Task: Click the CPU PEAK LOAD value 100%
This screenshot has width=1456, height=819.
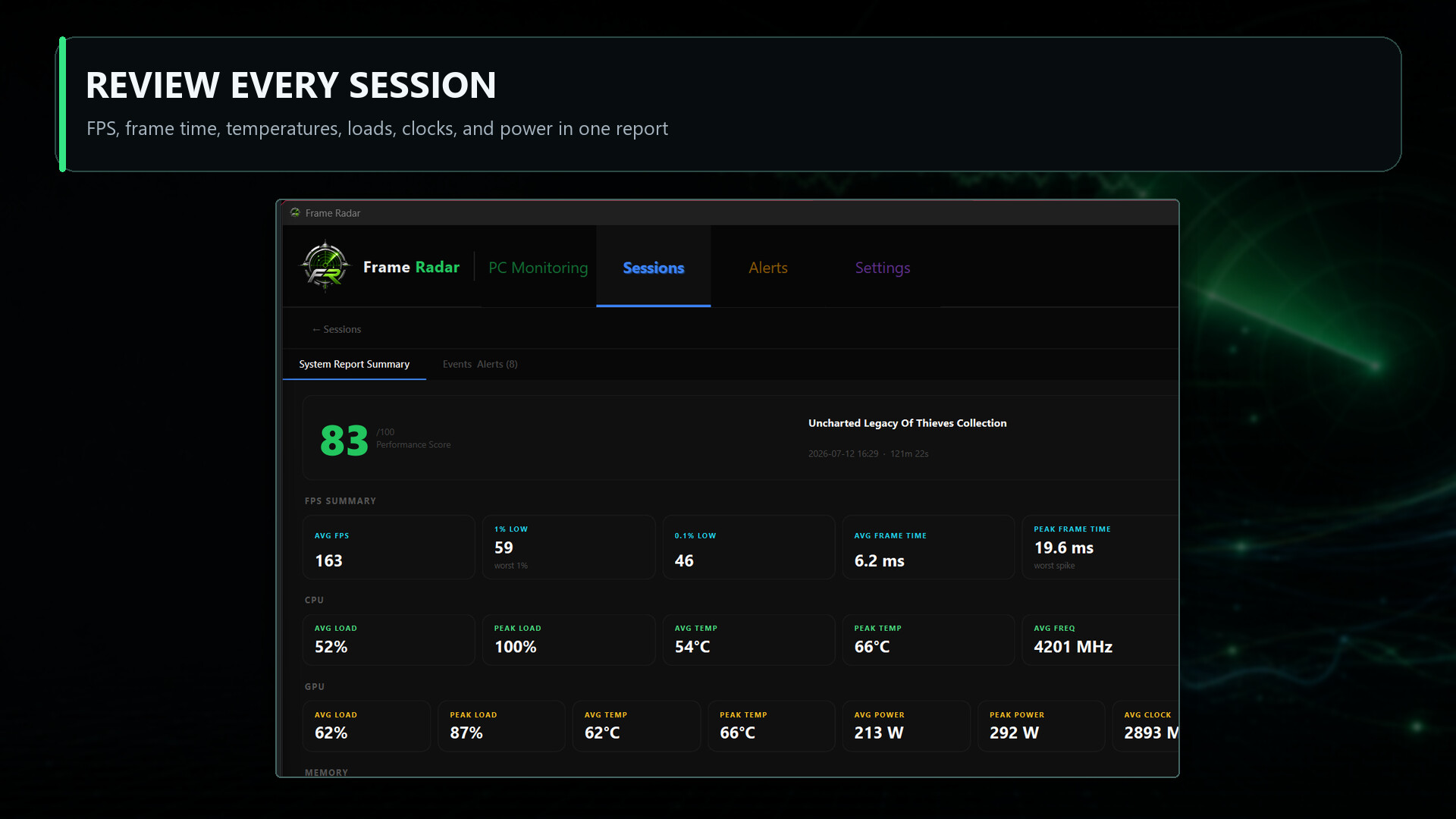Action: (x=516, y=647)
